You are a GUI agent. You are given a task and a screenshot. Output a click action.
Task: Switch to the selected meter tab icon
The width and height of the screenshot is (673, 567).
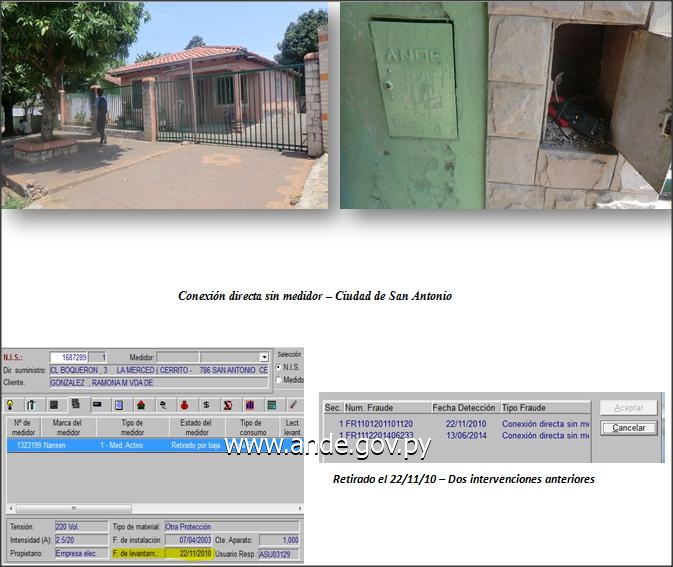coord(75,405)
